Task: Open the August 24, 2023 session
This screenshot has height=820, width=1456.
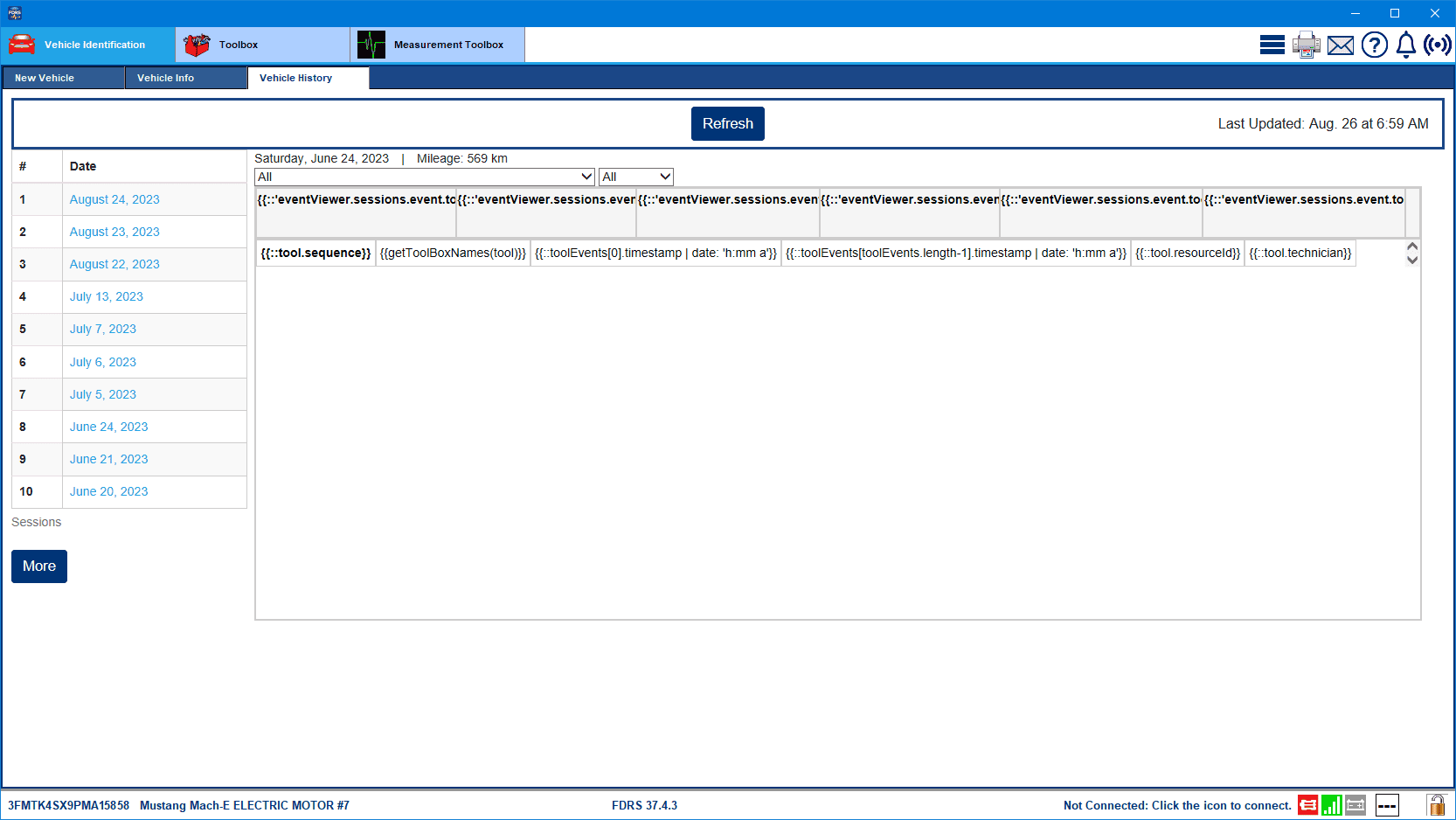Action: [114, 199]
